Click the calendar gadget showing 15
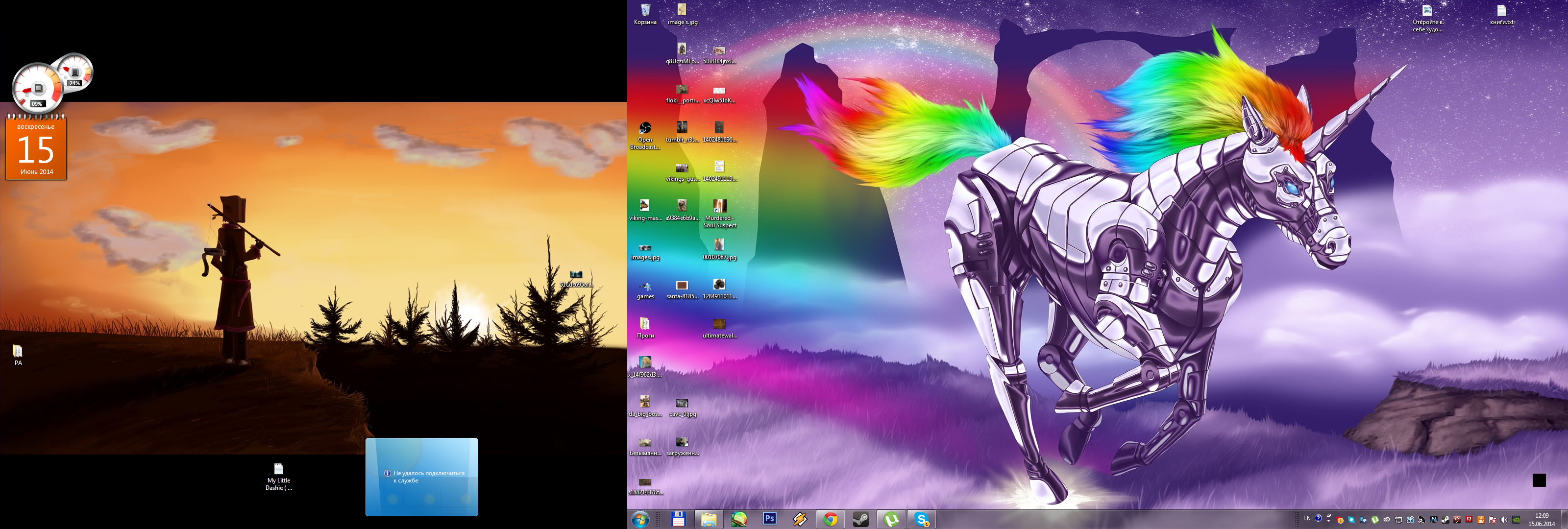Image resolution: width=1568 pixels, height=529 pixels. click(36, 149)
